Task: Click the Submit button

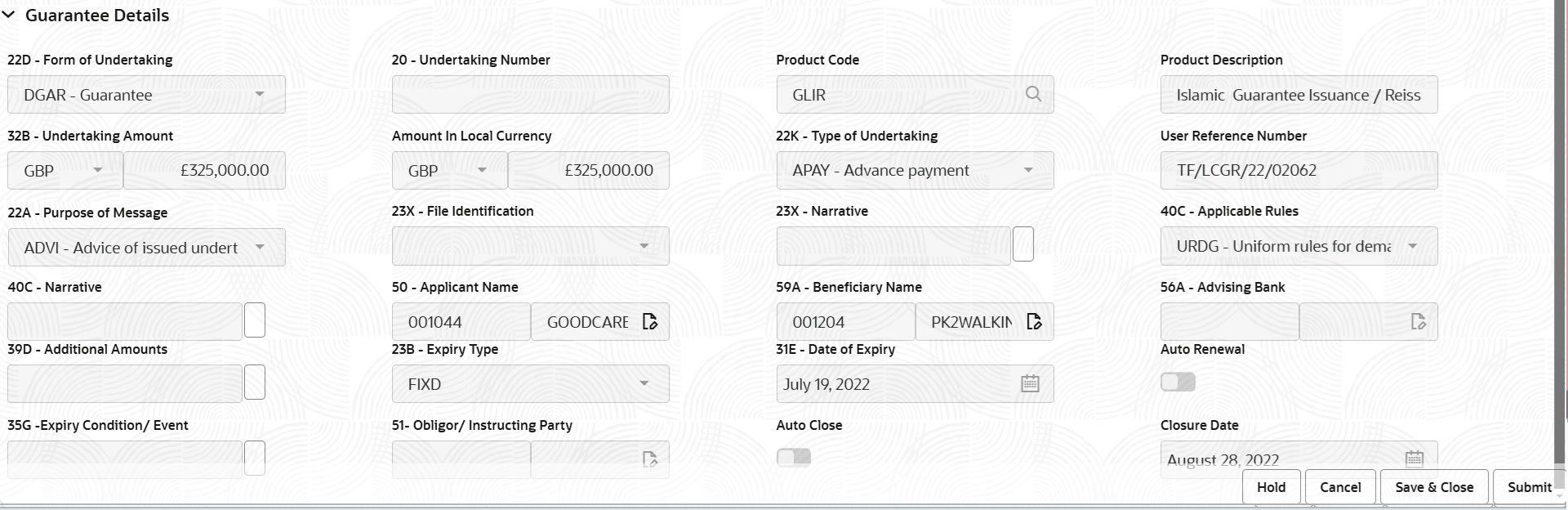Action: point(1530,487)
